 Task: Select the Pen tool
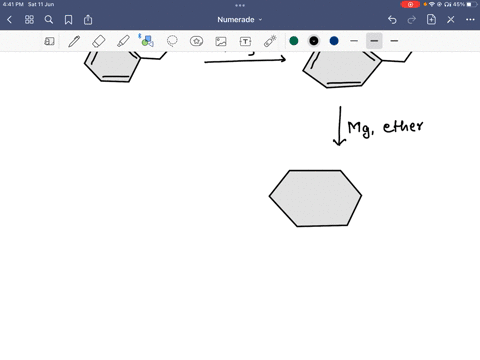(74, 41)
